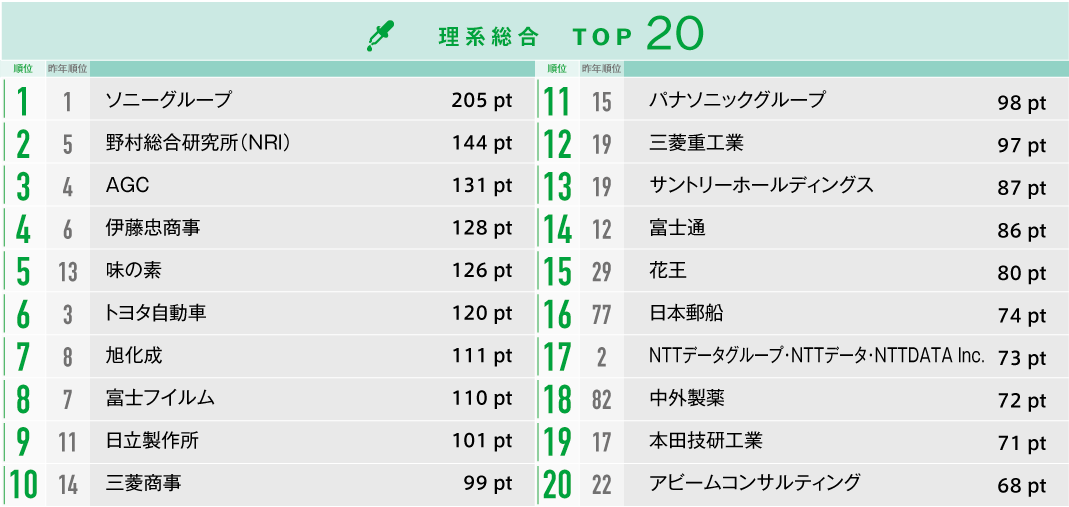Viewport: 1069px width, 507px height.
Task: Select アビームコンサルティング at rank 20
Action: point(754,483)
